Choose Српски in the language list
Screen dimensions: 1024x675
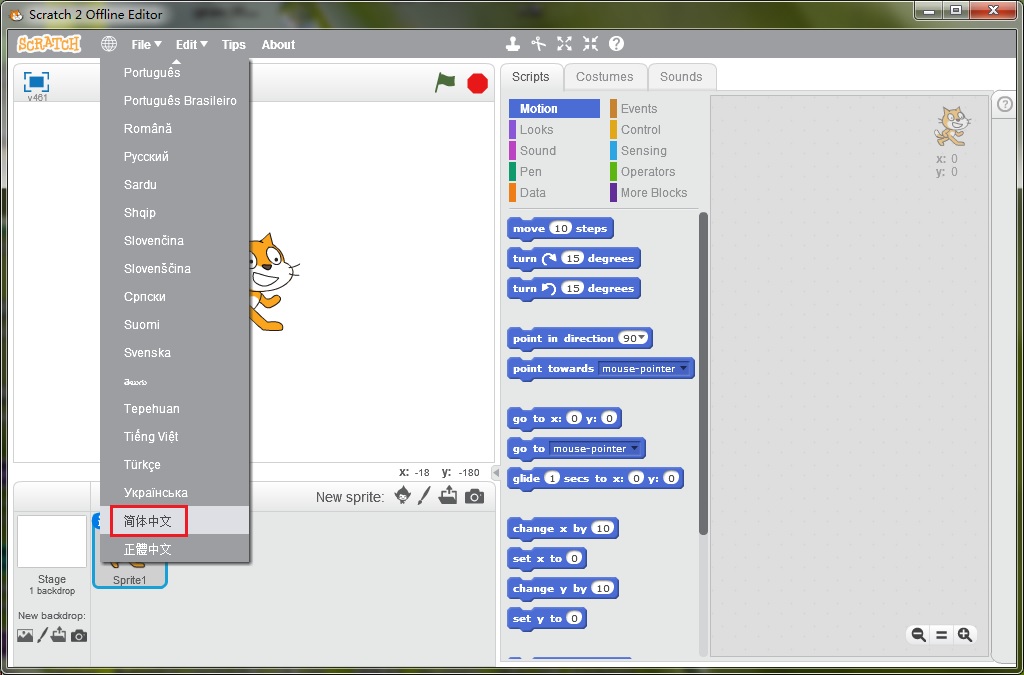(175, 297)
